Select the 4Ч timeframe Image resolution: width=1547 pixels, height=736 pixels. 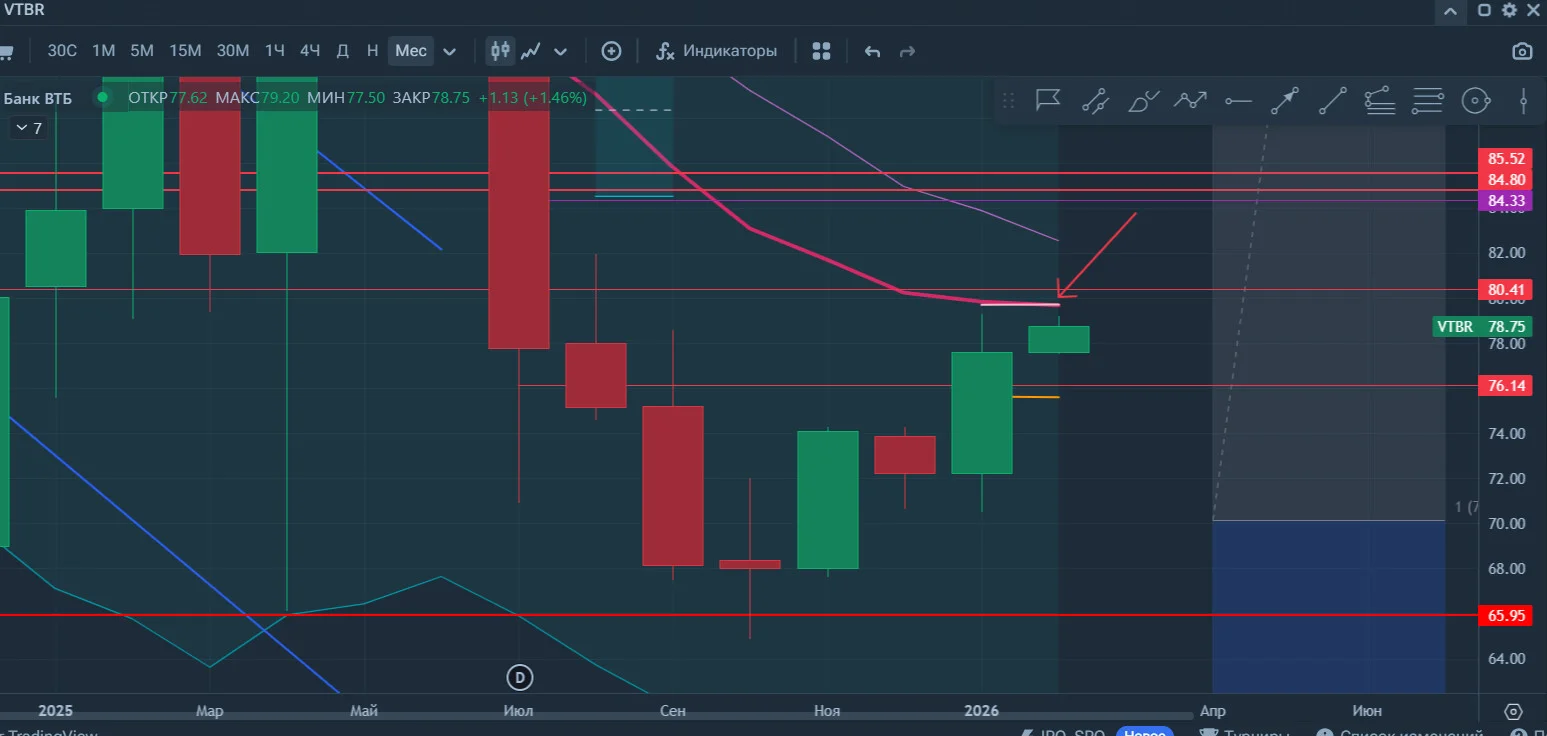pyautogui.click(x=310, y=51)
